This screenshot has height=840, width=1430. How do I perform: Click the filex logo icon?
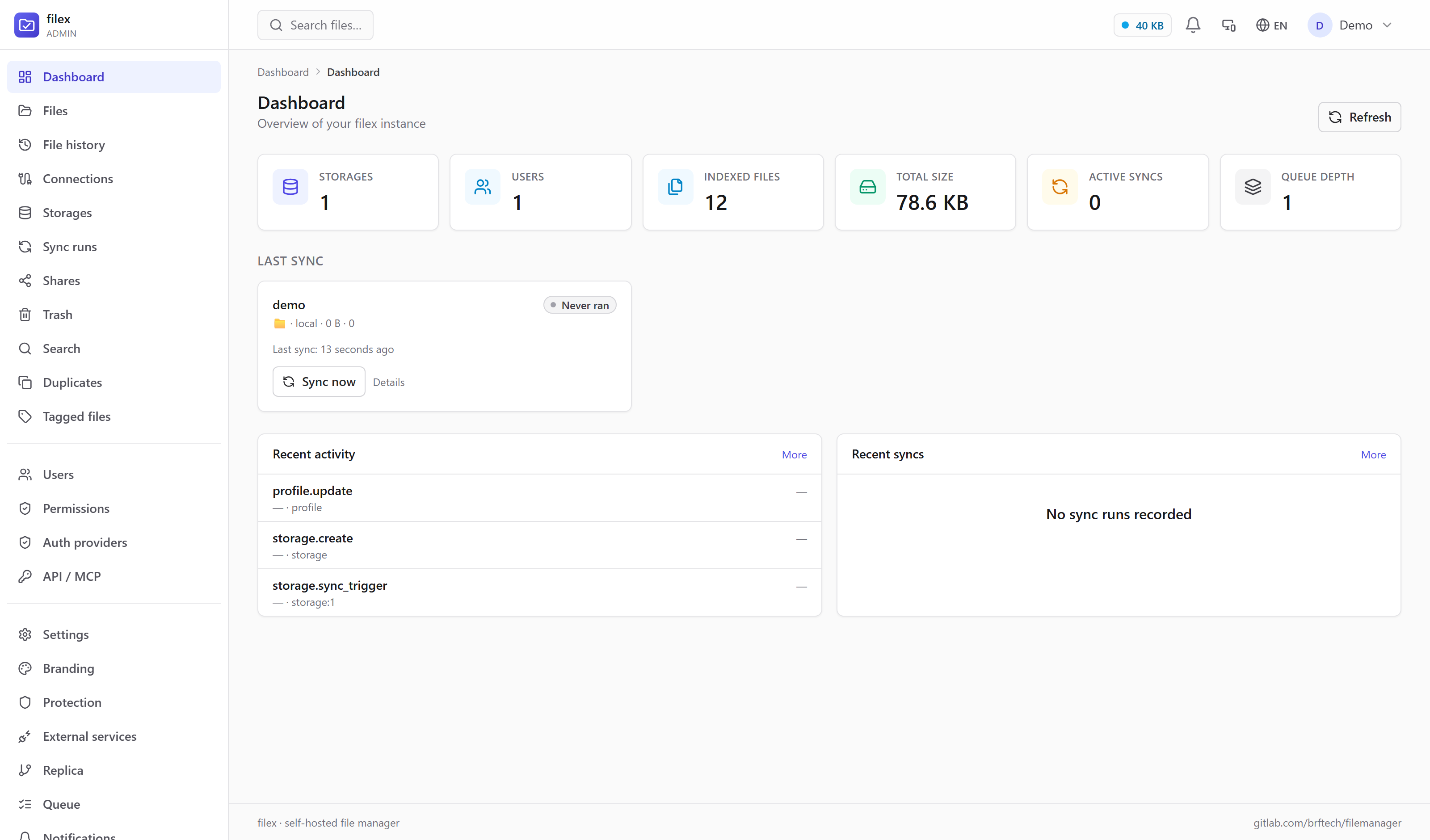point(27,25)
